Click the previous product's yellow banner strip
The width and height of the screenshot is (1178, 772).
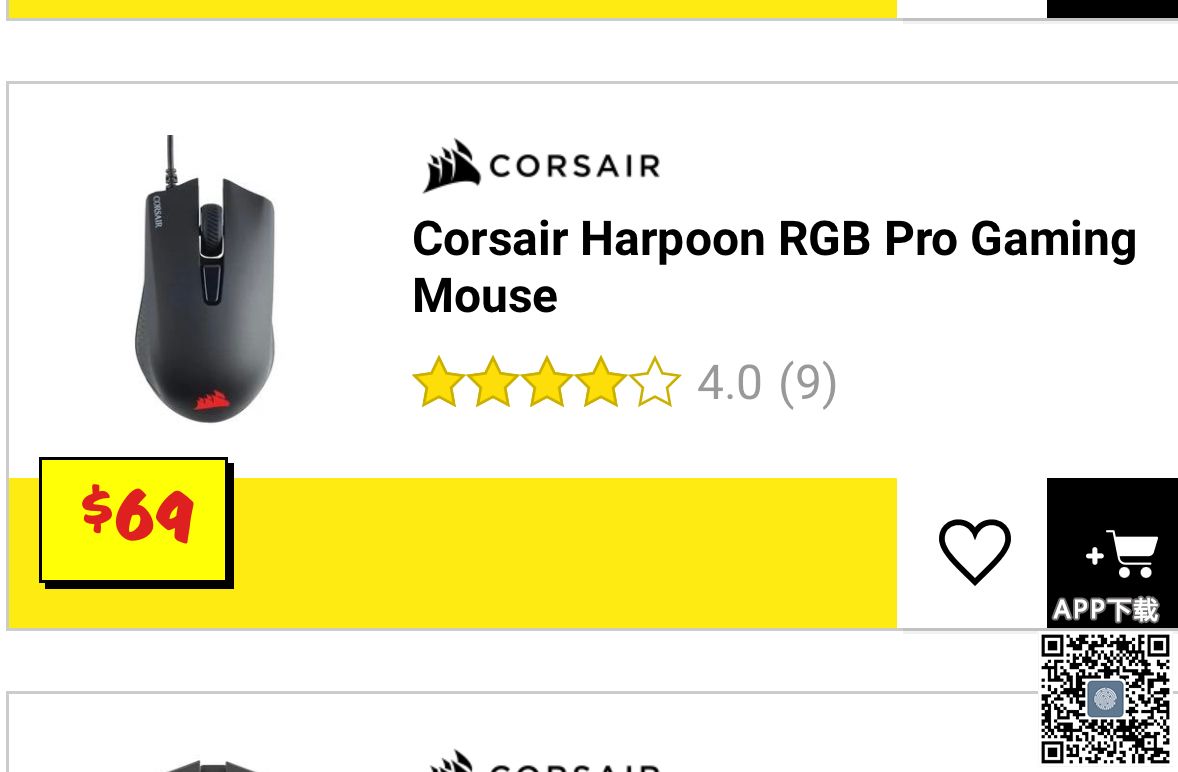(x=452, y=8)
